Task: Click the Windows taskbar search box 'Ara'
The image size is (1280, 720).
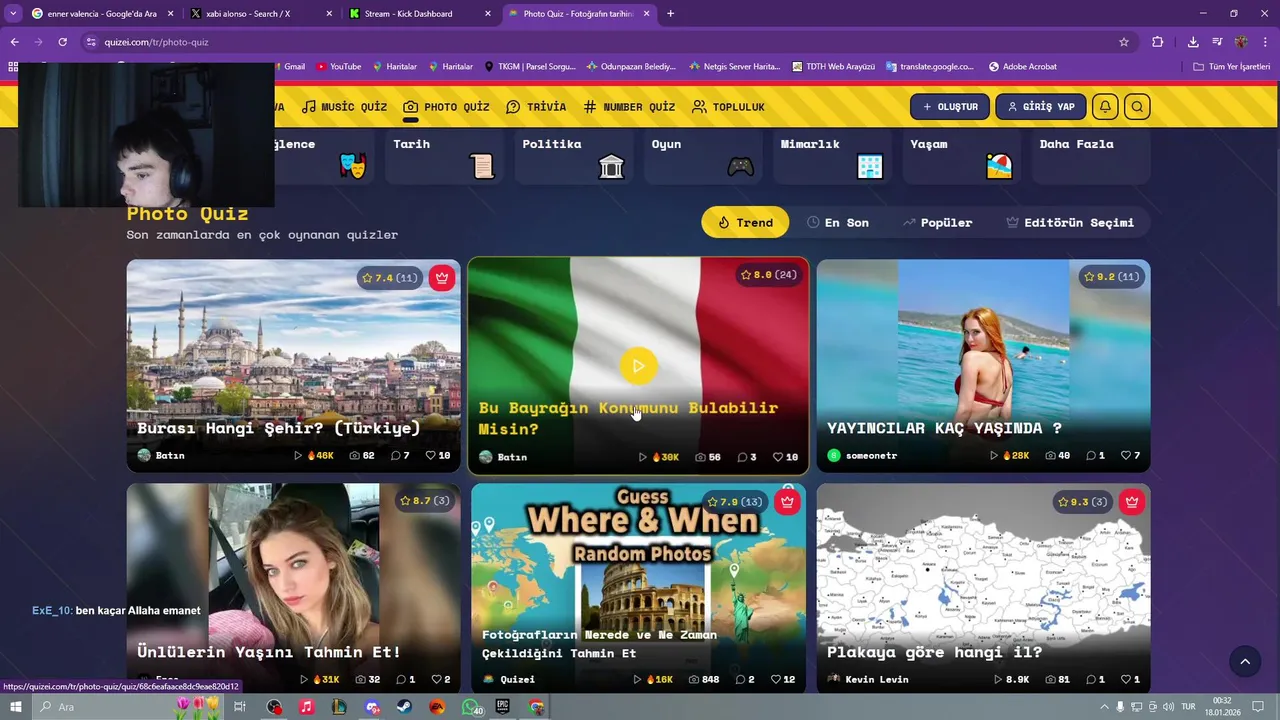Action: tap(100, 707)
